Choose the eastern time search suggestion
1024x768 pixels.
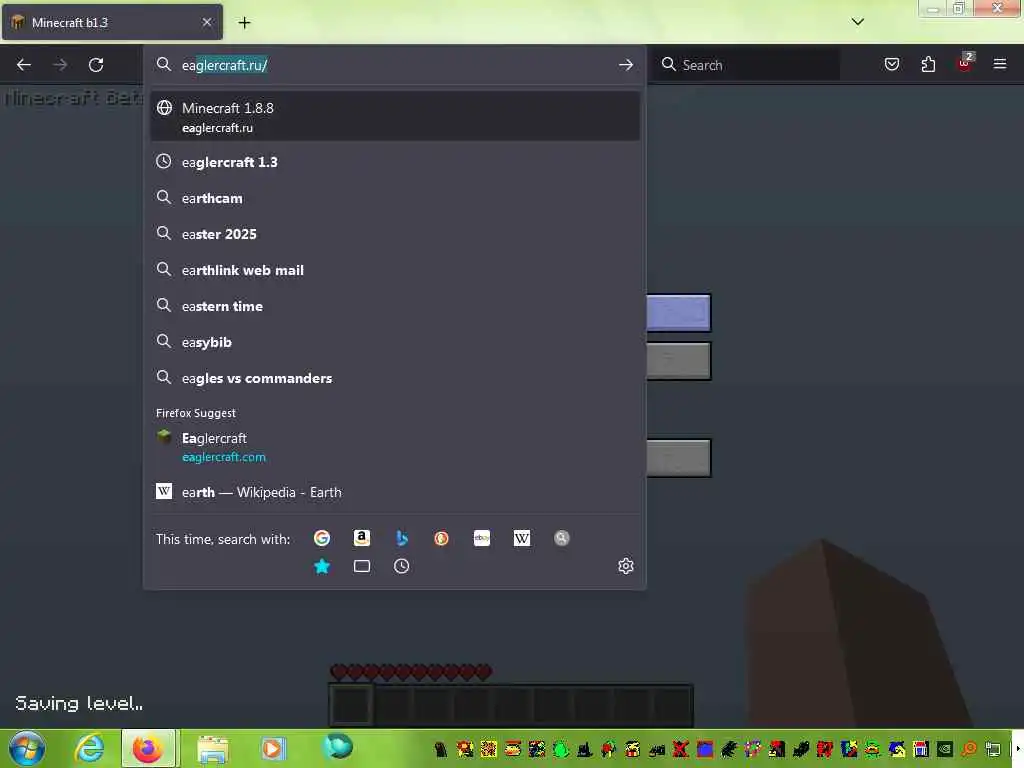(395, 306)
